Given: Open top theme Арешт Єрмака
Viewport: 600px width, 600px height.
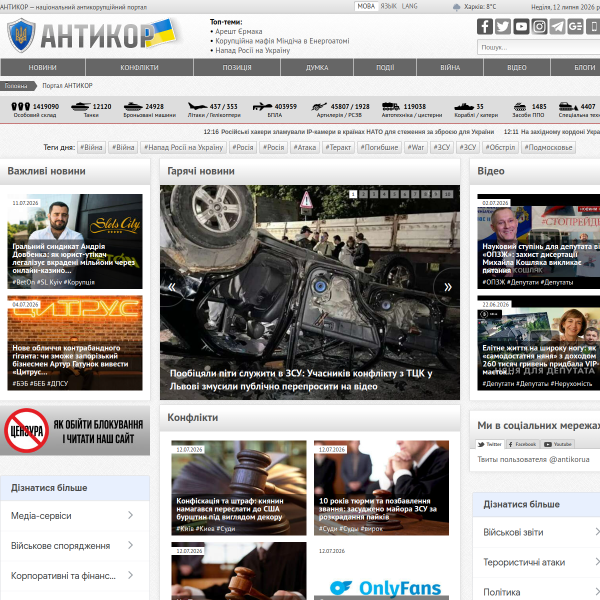Looking at the screenshot, I should (238, 31).
